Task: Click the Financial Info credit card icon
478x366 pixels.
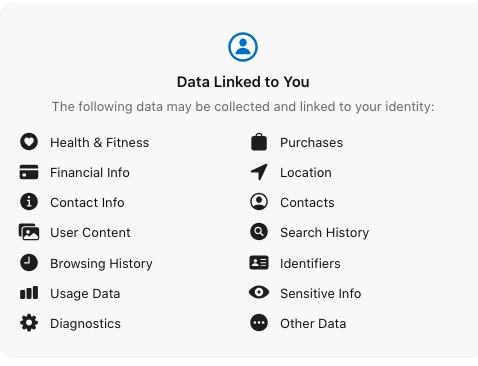Action: coord(29,172)
